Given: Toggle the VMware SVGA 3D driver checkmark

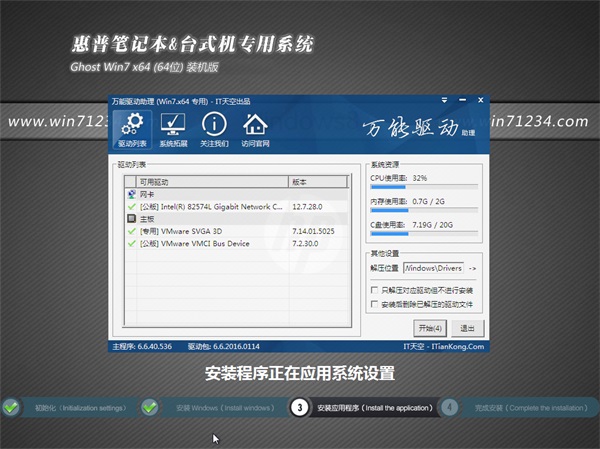Looking at the screenshot, I should (x=131, y=231).
